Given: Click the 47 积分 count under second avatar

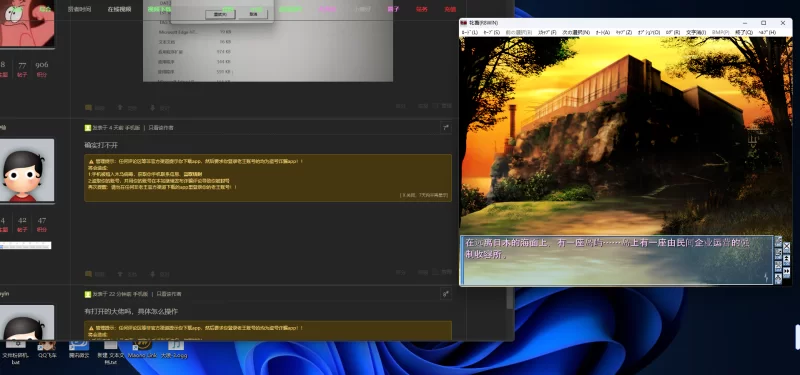Looking at the screenshot, I should pos(42,224).
